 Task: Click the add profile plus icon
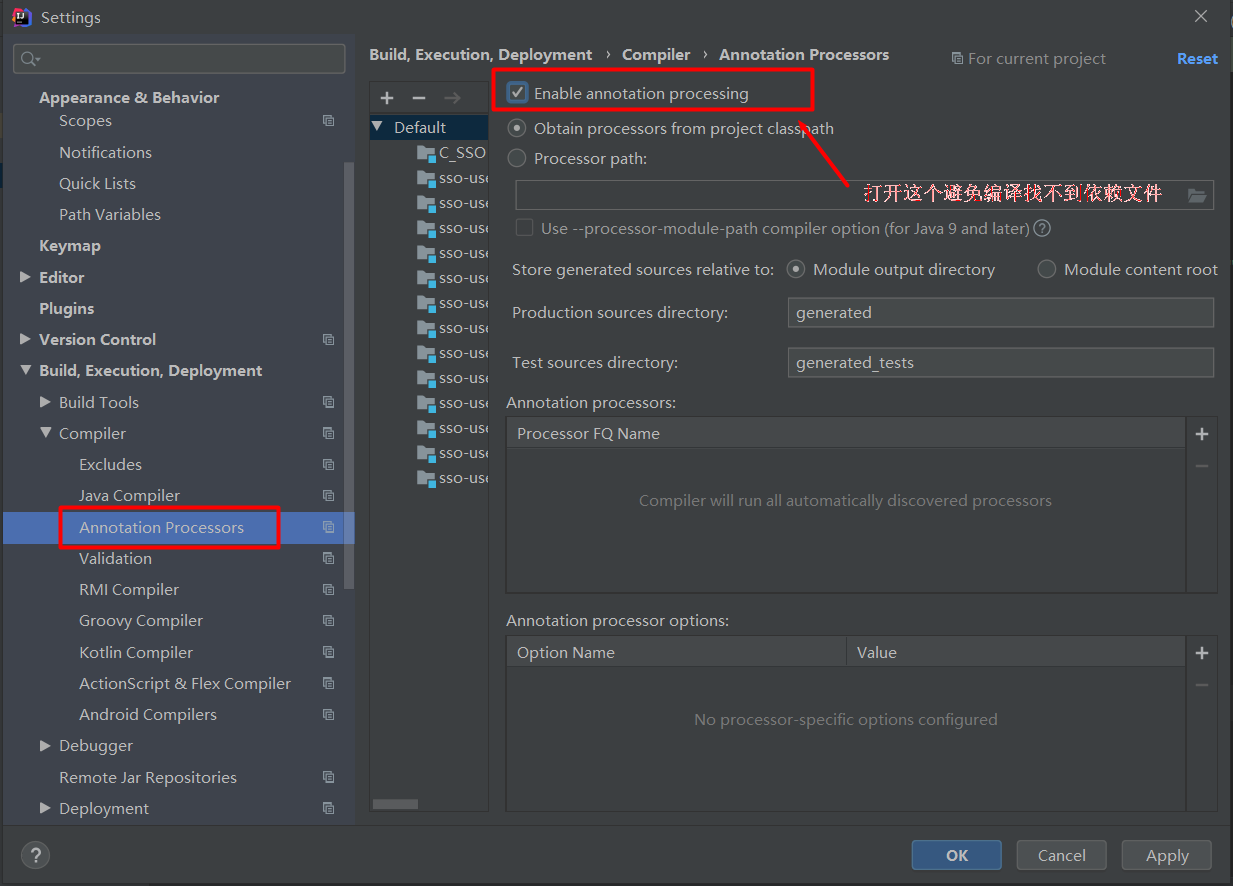tap(387, 98)
